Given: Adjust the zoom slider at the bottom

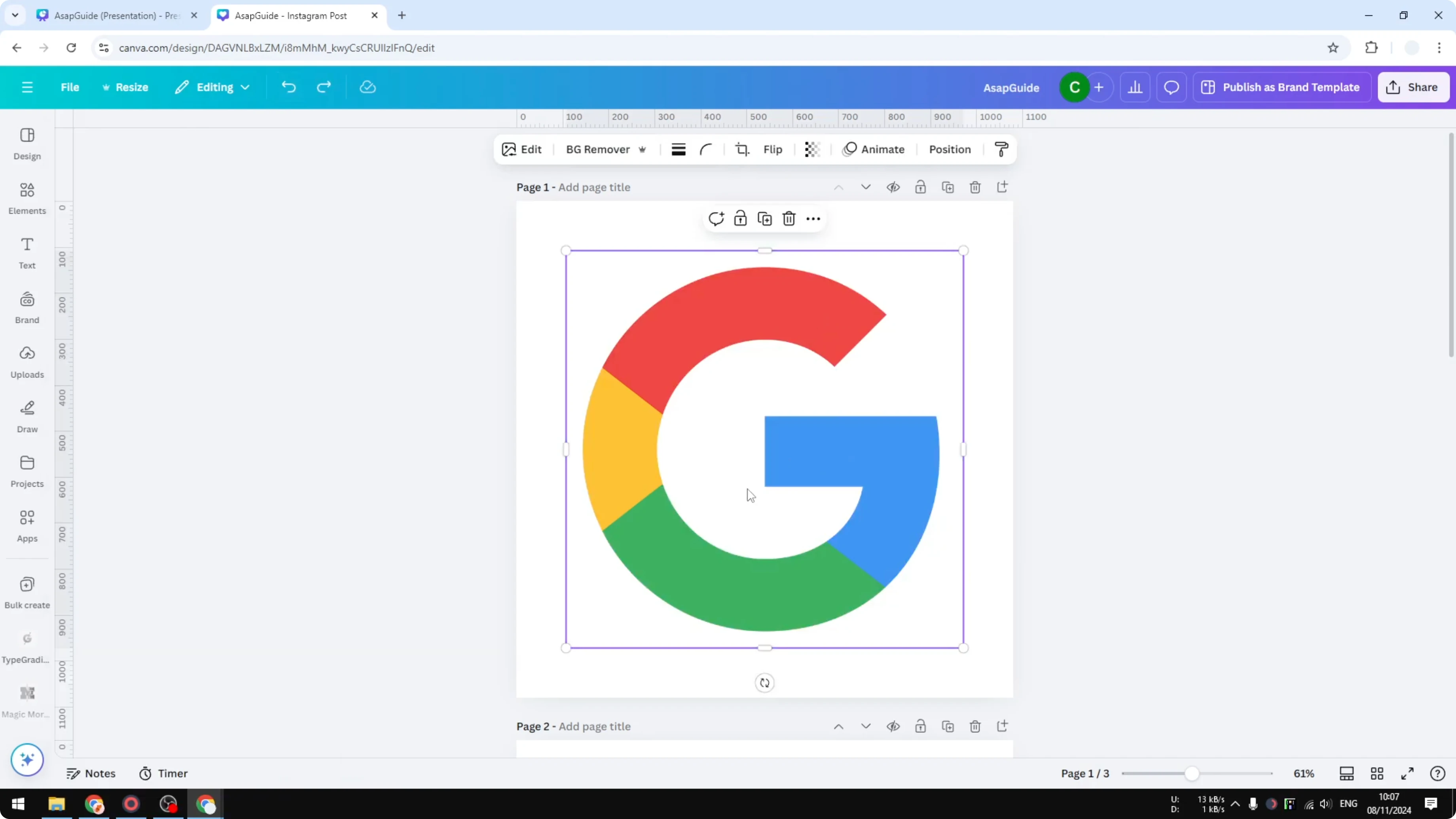Looking at the screenshot, I should pyautogui.click(x=1192, y=773).
